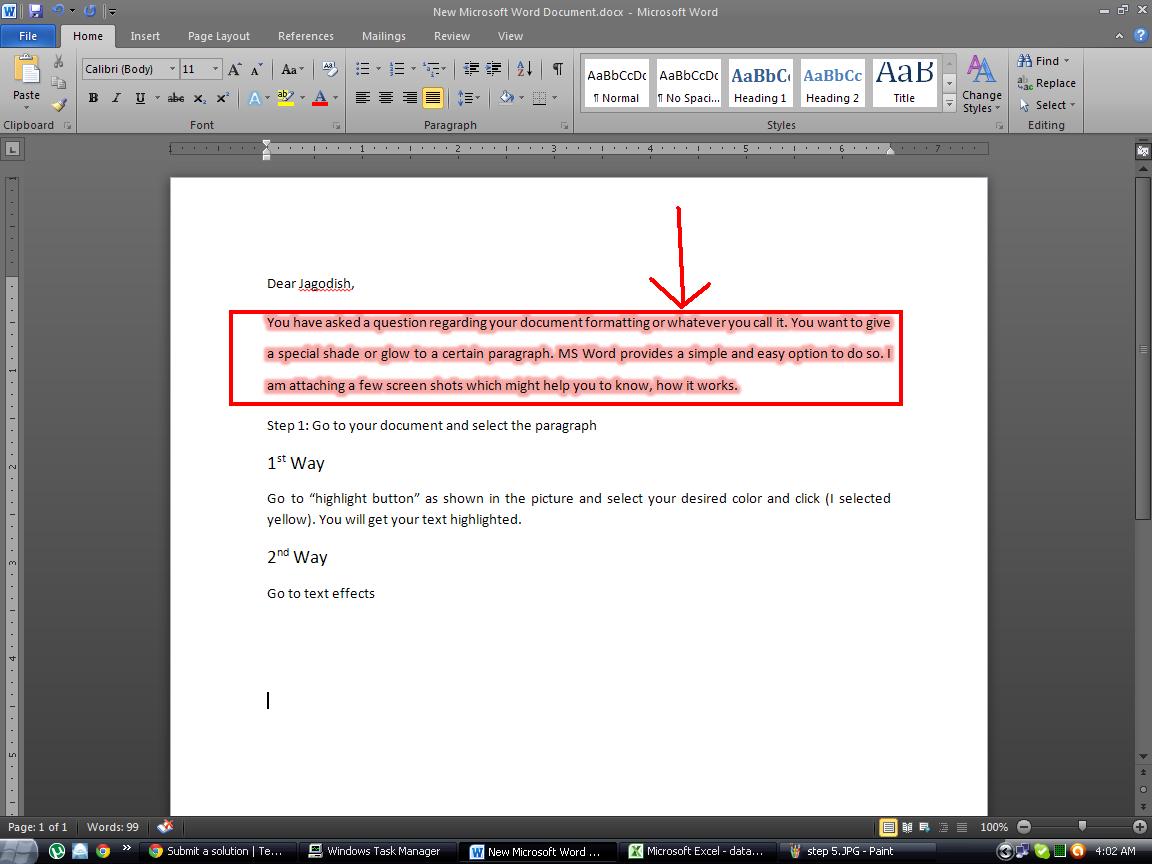
Task: Apply strikethrough to selected text
Action: [x=175, y=97]
